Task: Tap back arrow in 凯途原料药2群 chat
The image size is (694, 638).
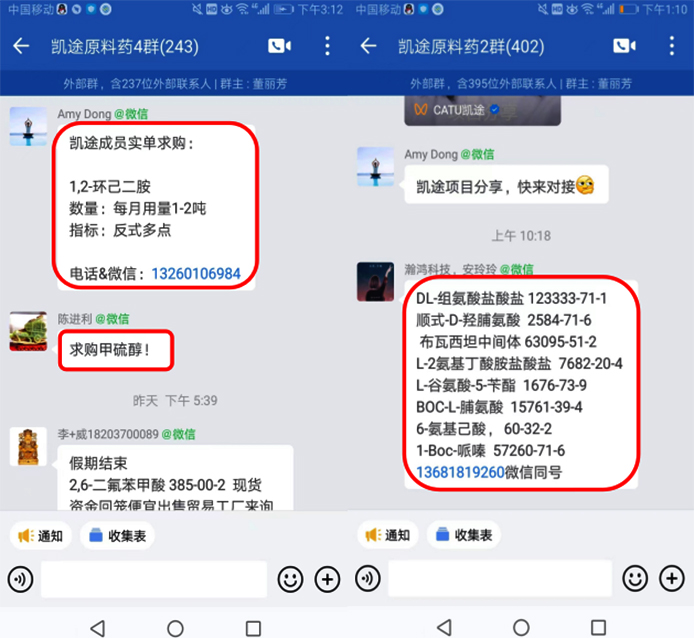Action: 368,46
